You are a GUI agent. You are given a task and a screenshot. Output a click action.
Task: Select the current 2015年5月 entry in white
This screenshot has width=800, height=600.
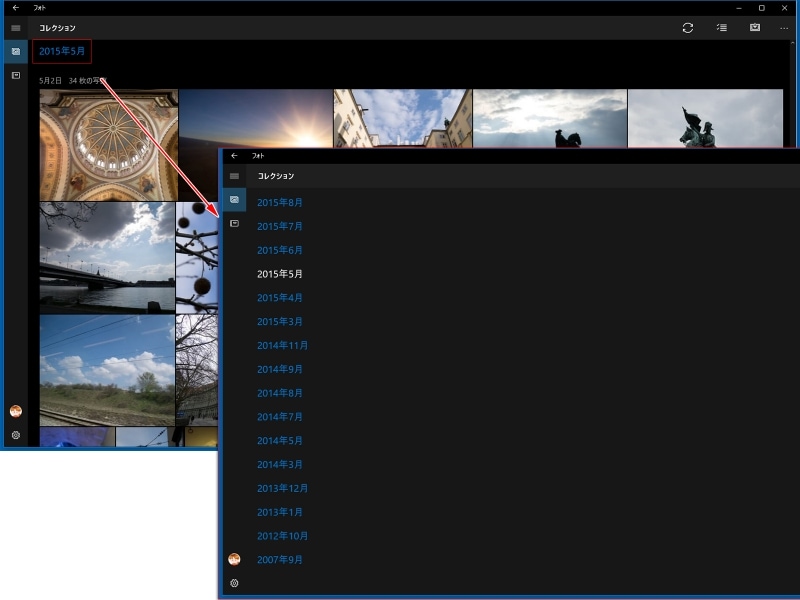tap(280, 274)
